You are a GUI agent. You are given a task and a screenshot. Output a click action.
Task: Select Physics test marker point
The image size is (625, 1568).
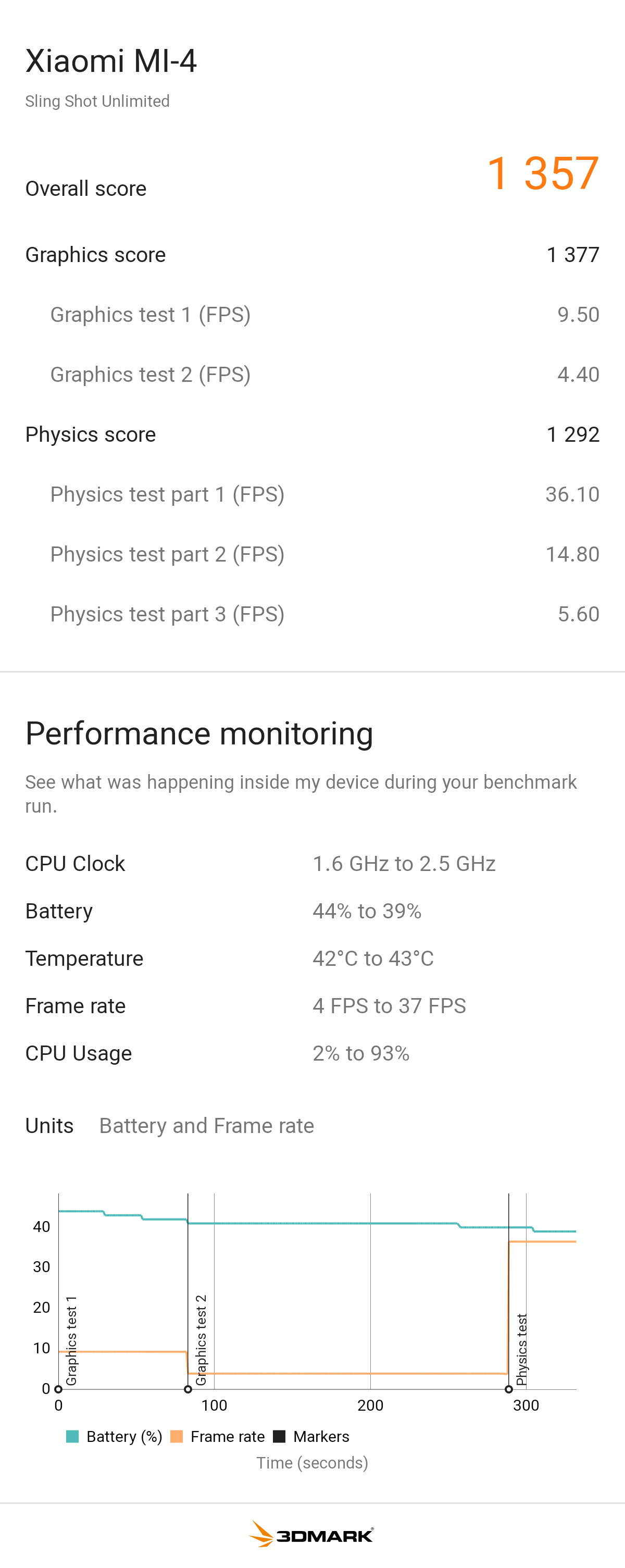pos(509,1389)
